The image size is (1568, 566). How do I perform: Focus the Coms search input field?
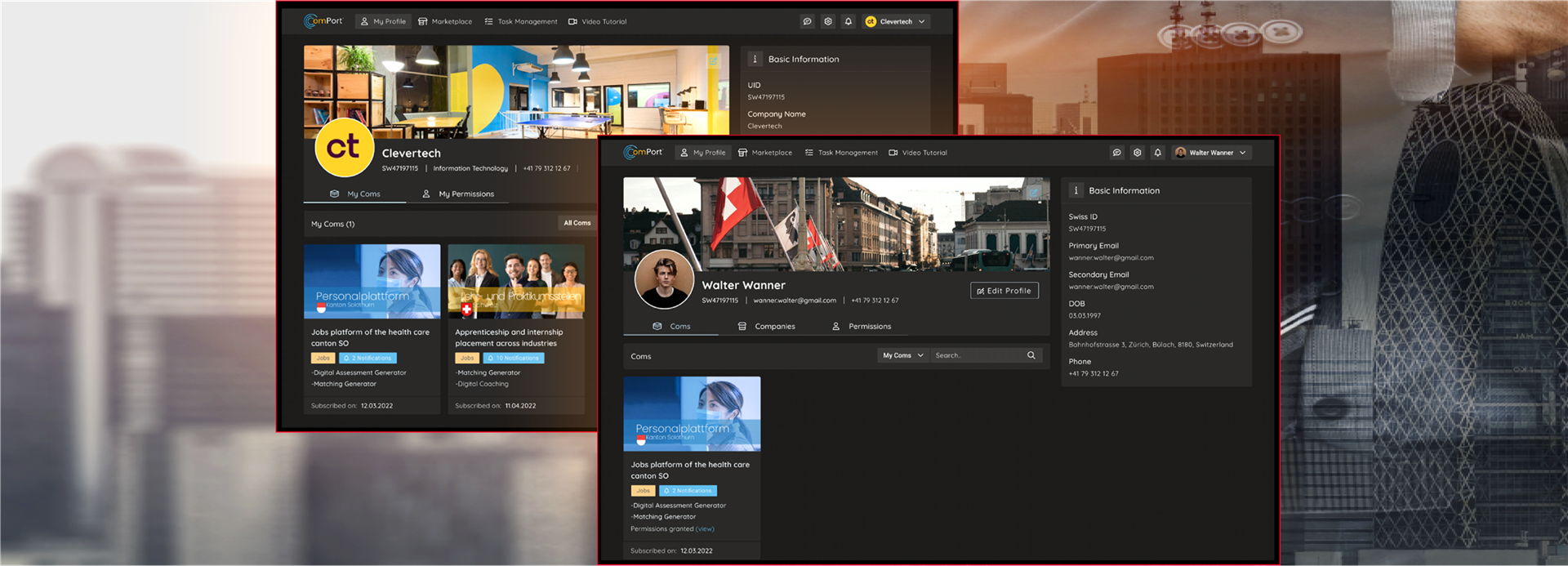point(977,355)
